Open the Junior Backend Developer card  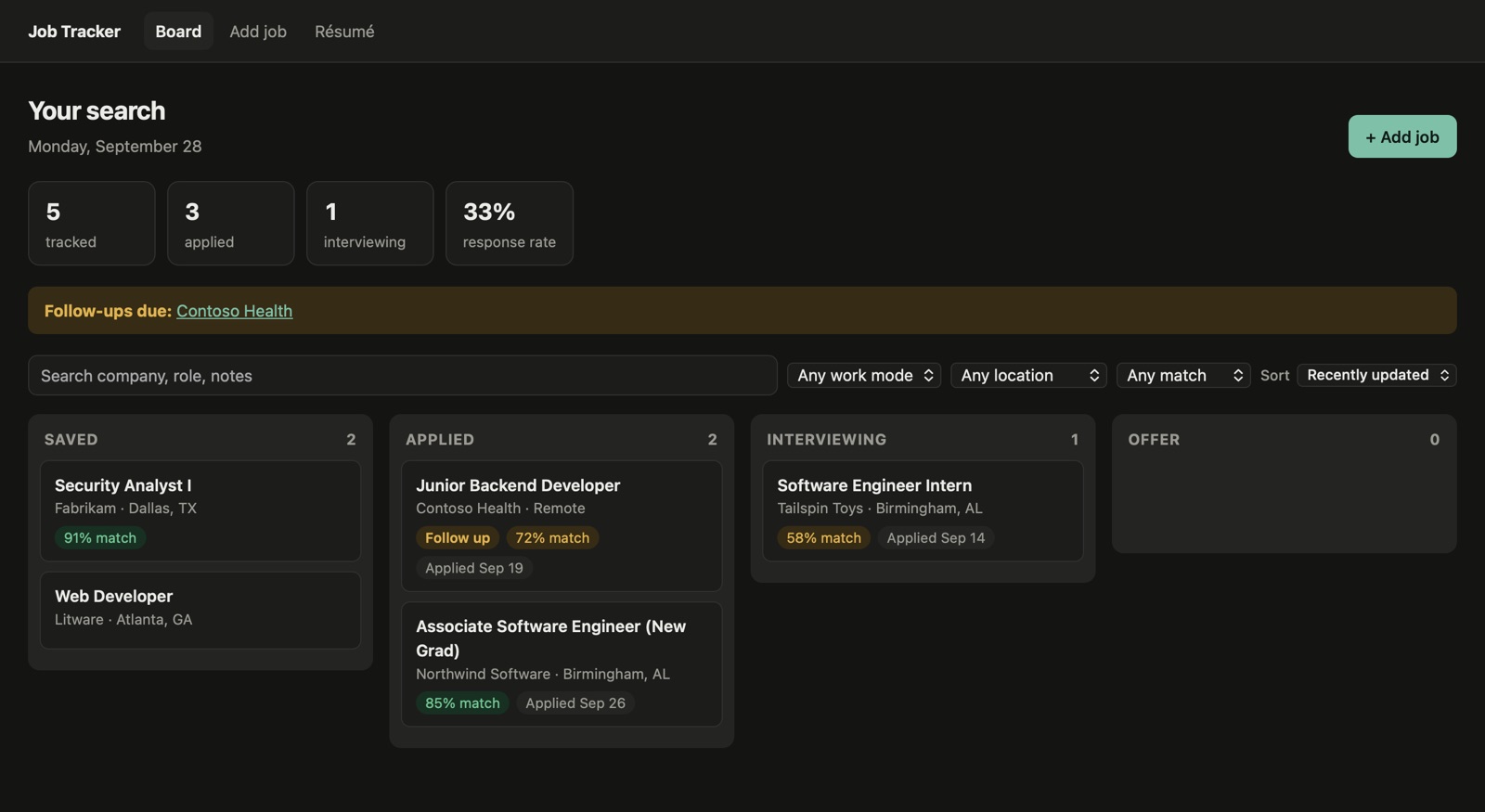pos(562,525)
